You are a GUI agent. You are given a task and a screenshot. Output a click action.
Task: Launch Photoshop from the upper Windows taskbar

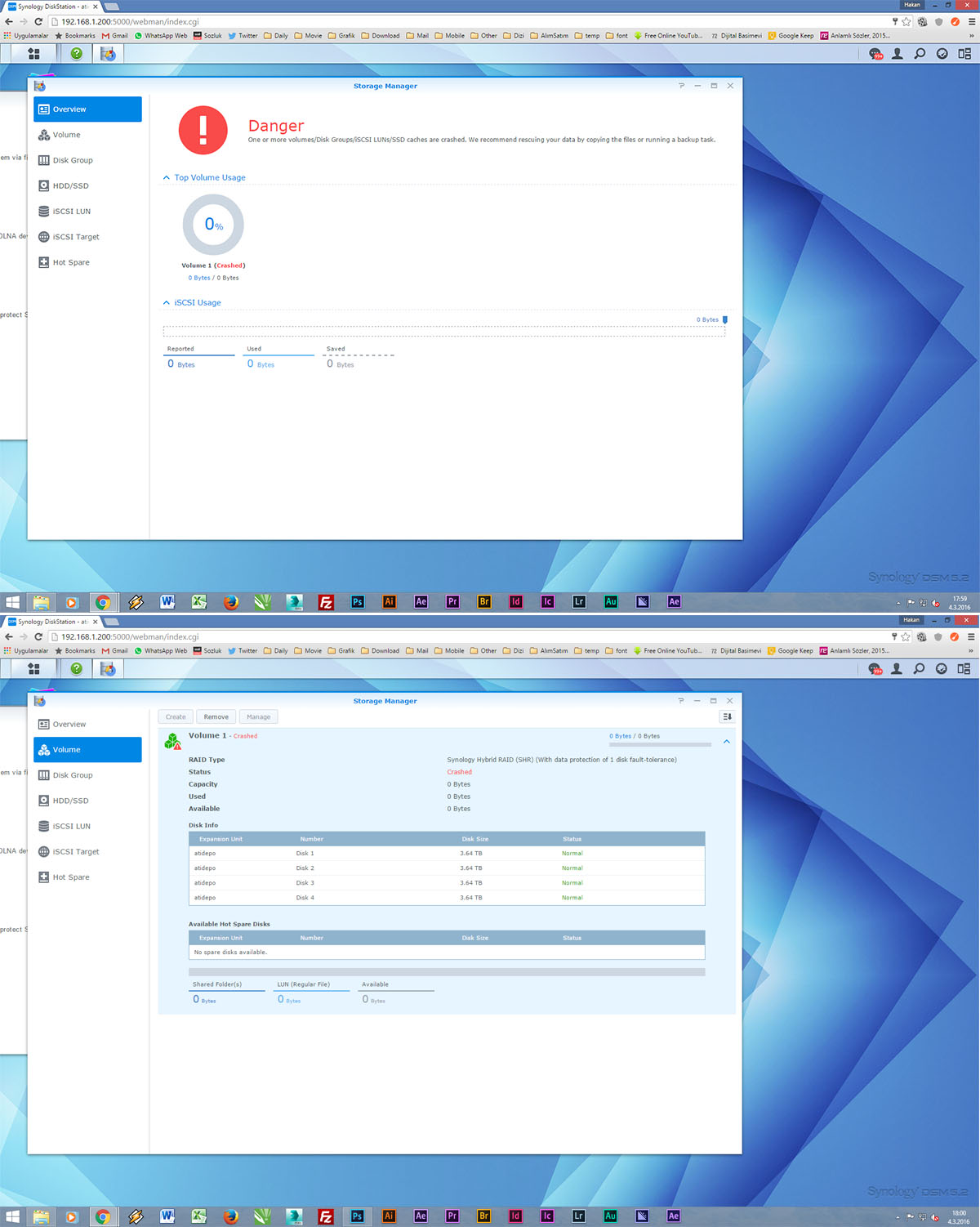point(358,602)
